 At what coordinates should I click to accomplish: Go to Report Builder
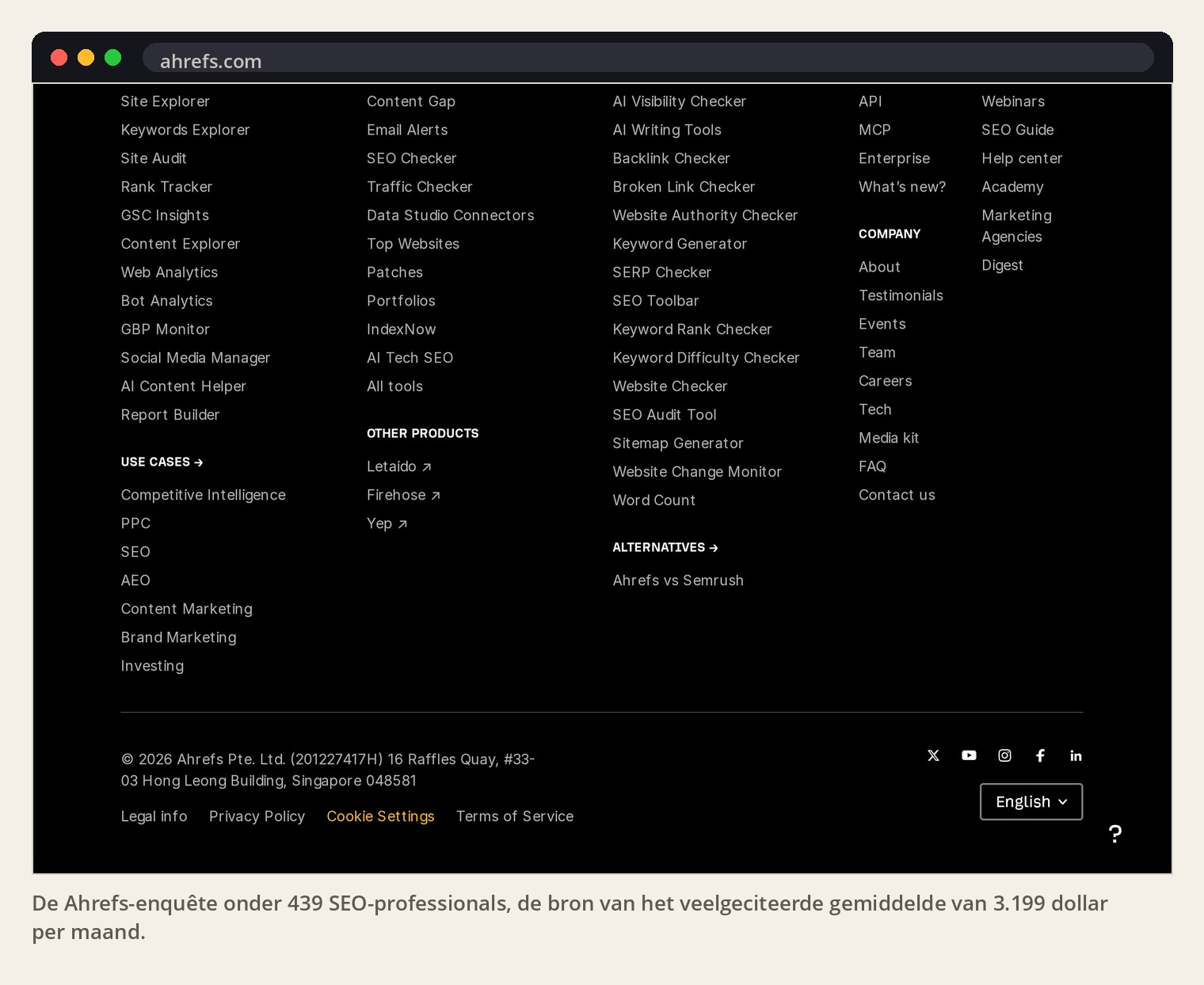coord(170,415)
